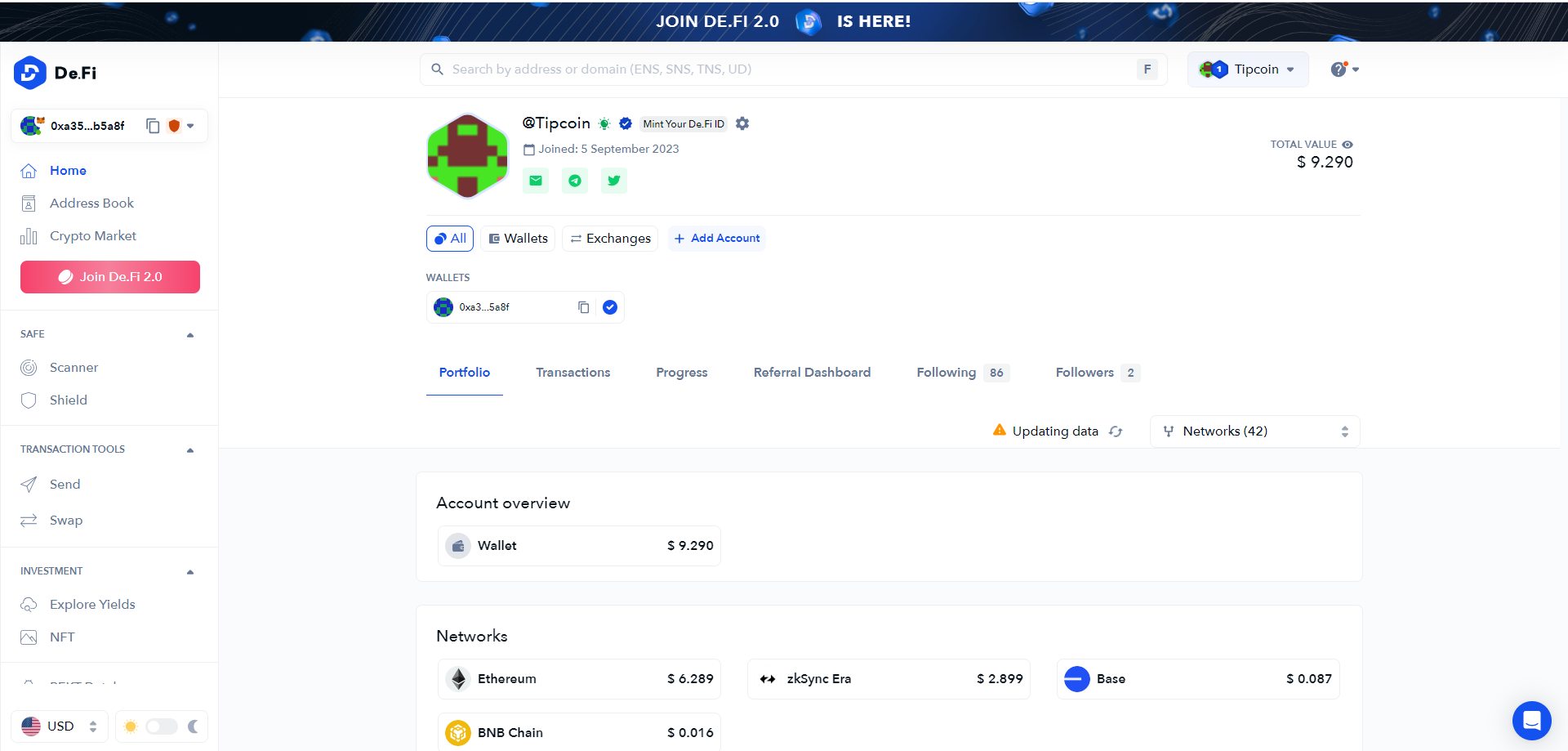Click the sun light-mode icon

pyautogui.click(x=130, y=726)
